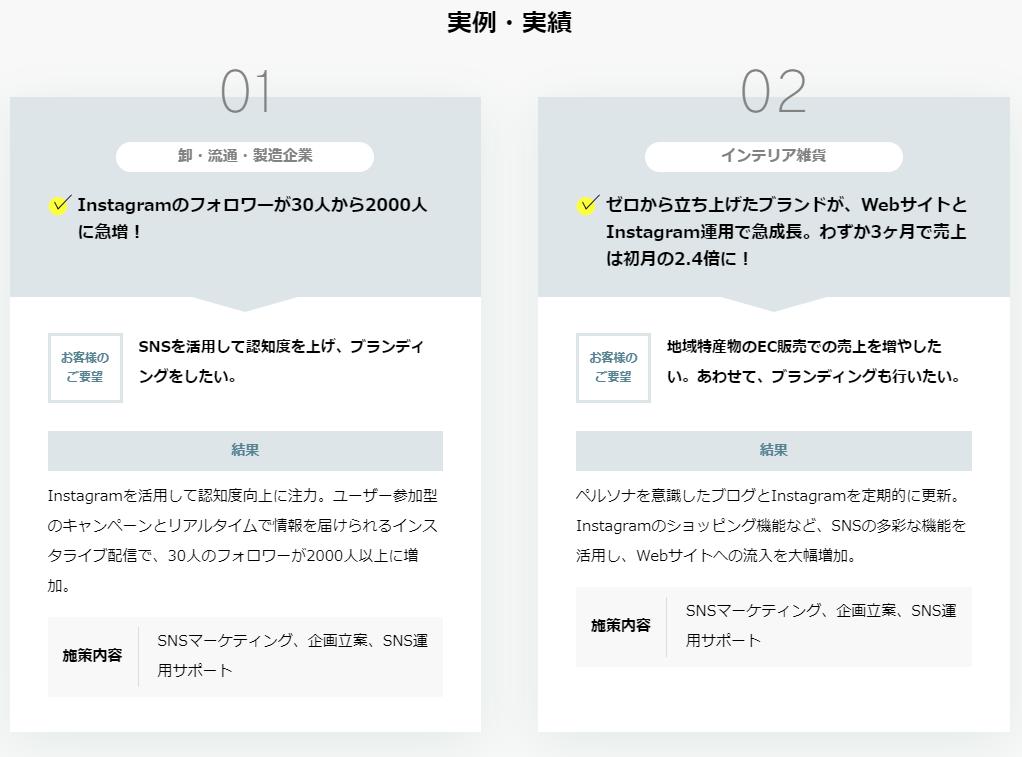Viewport: 1022px width, 757px height.
Task: Select the インテリア雑貨 category pill
Action: (773, 156)
